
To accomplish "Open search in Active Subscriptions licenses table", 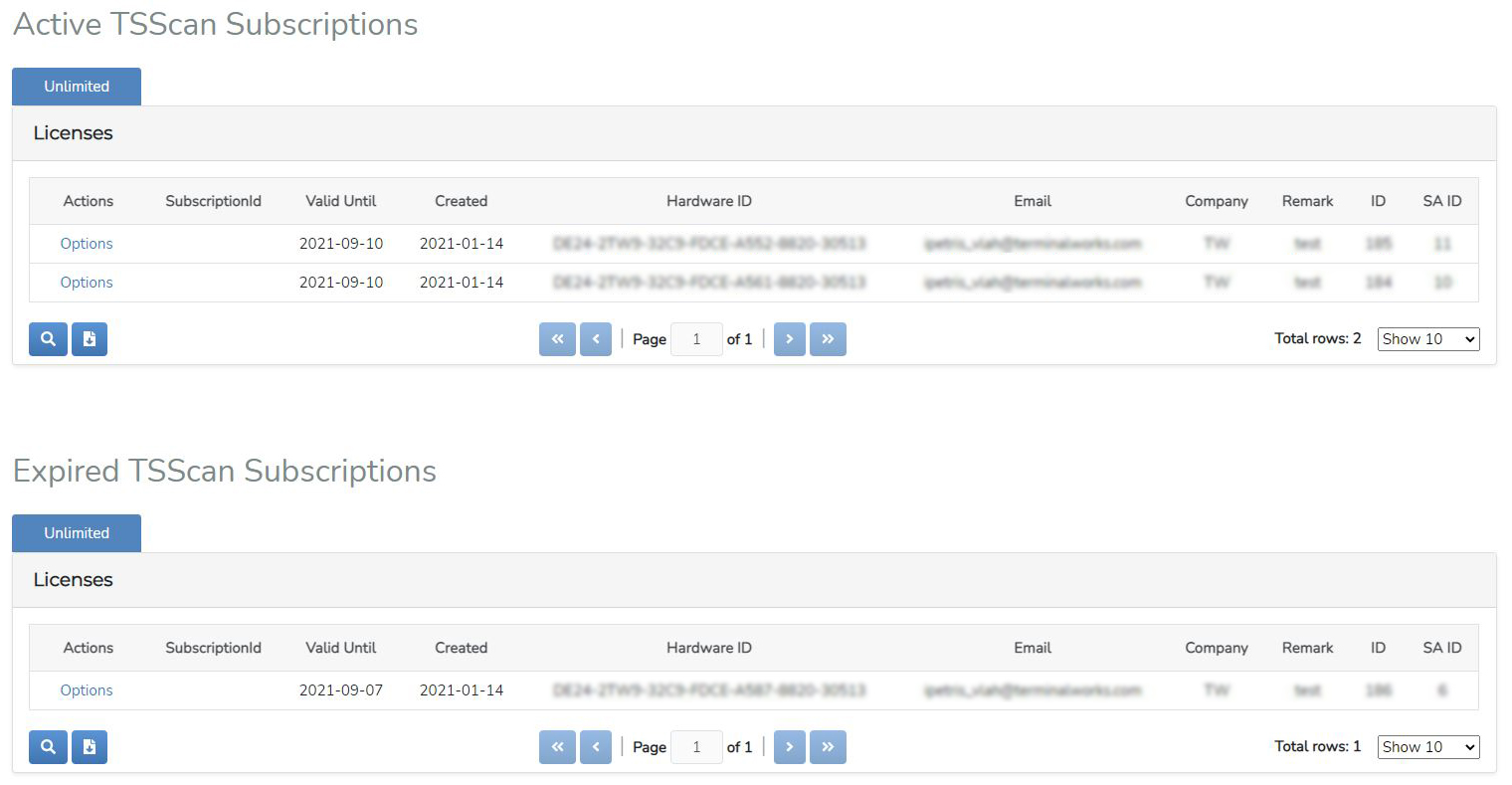I will tap(48, 339).
